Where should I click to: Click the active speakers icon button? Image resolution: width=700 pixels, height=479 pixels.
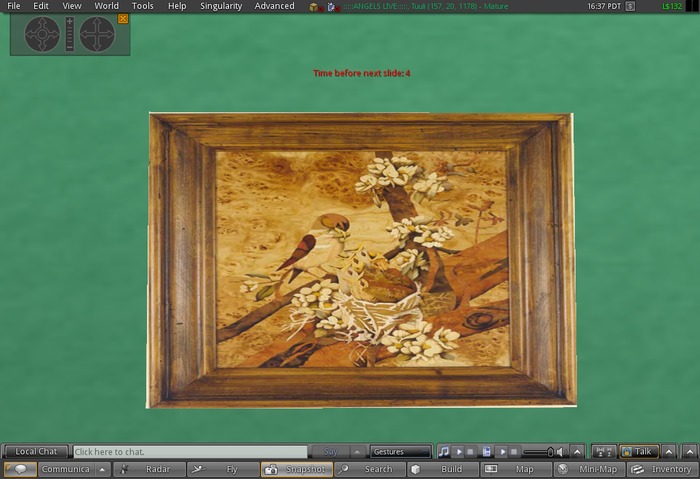tap(604, 452)
